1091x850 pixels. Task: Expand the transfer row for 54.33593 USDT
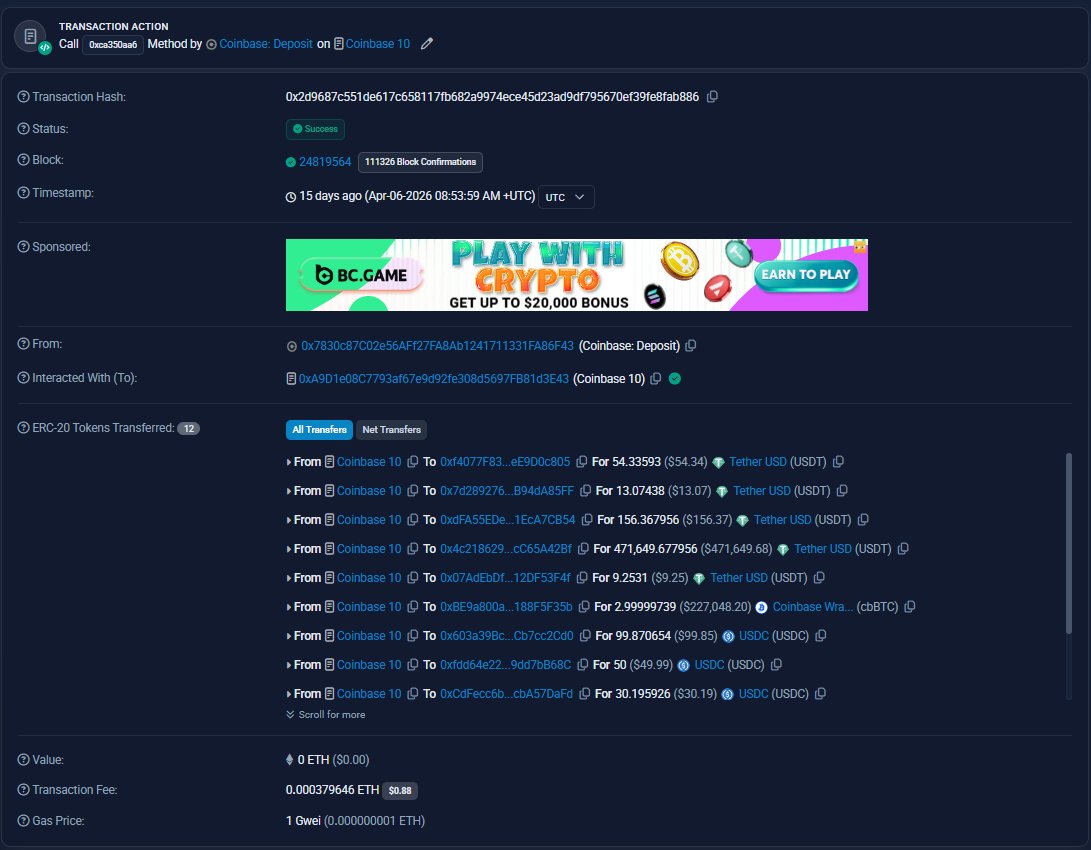click(289, 462)
